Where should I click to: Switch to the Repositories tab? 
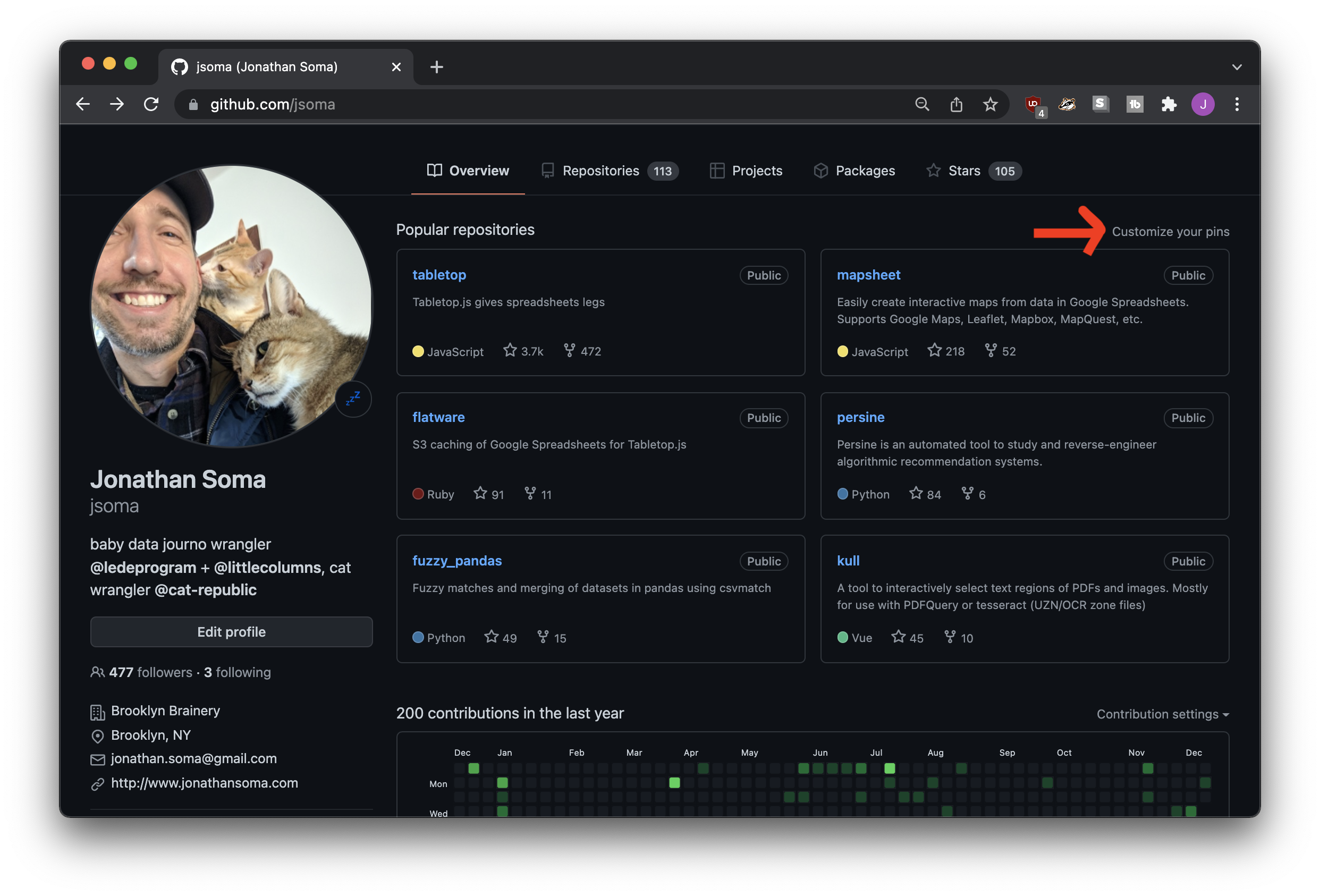click(x=600, y=171)
